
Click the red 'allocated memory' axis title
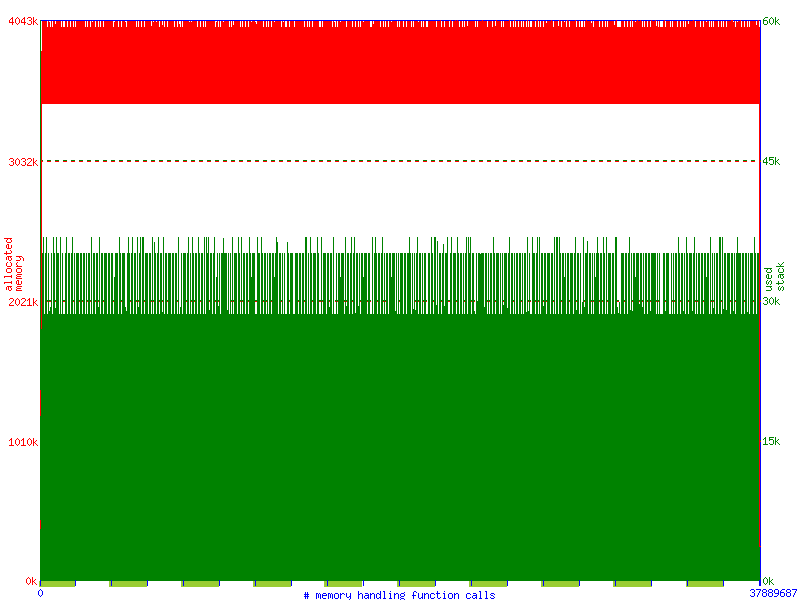tap(13, 263)
